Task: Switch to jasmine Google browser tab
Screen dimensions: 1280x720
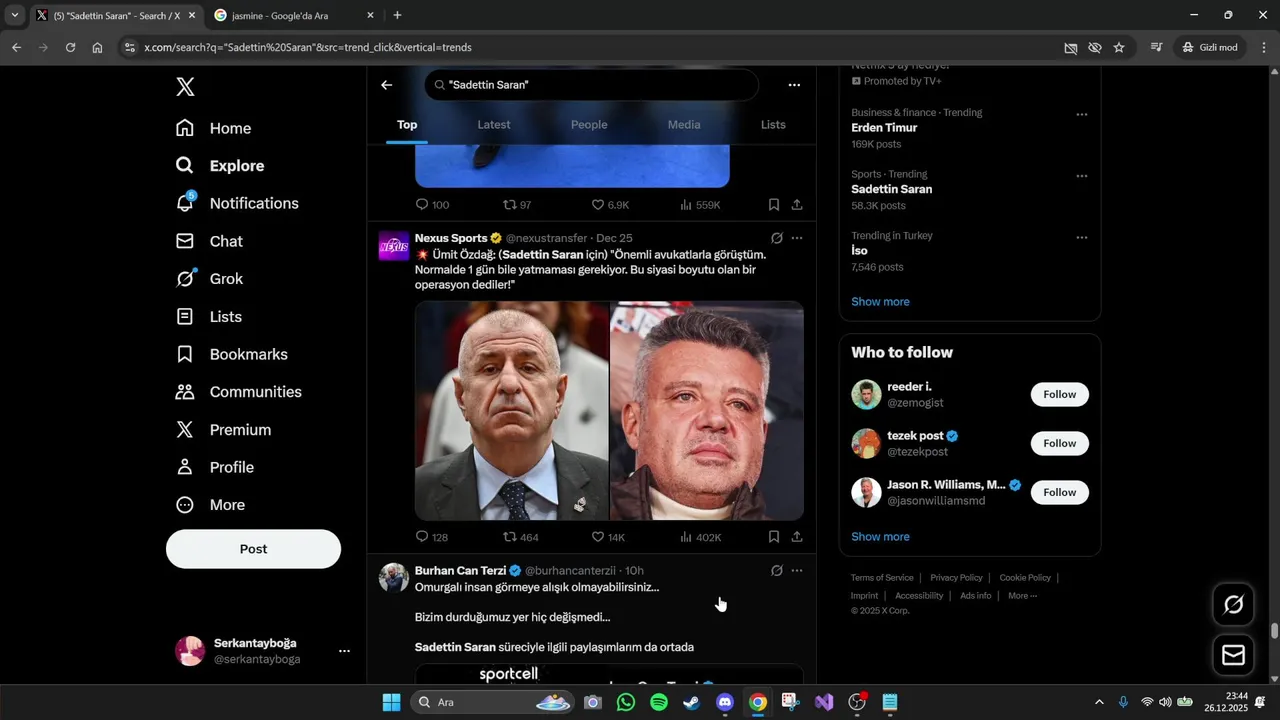Action: coord(294,16)
